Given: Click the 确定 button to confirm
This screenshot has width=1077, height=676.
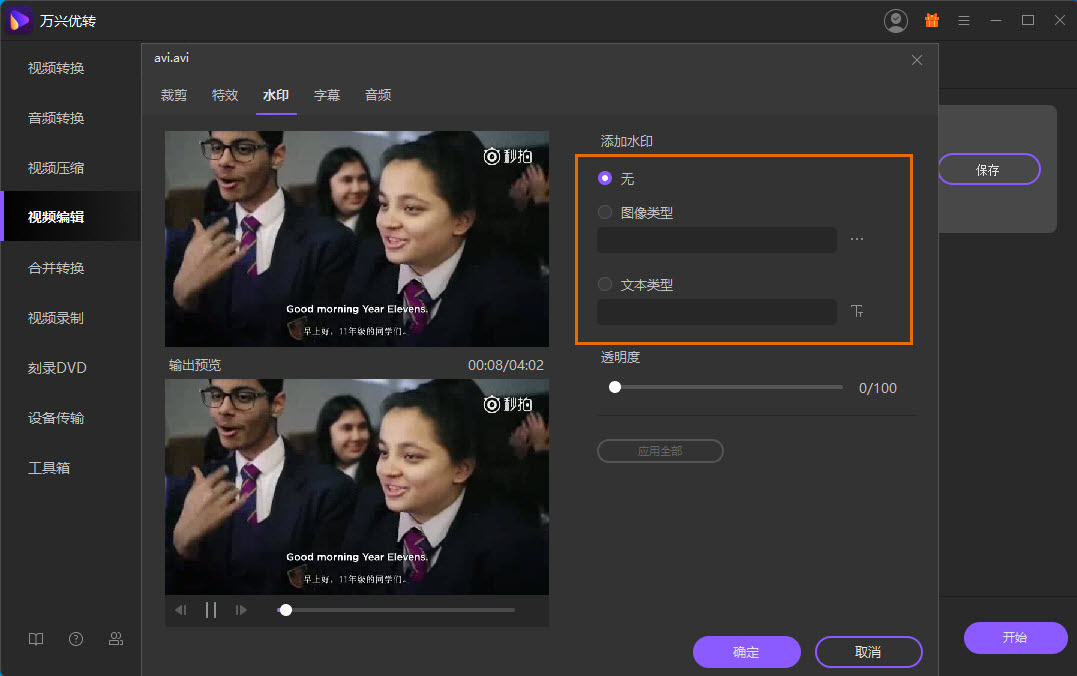Looking at the screenshot, I should click(746, 652).
